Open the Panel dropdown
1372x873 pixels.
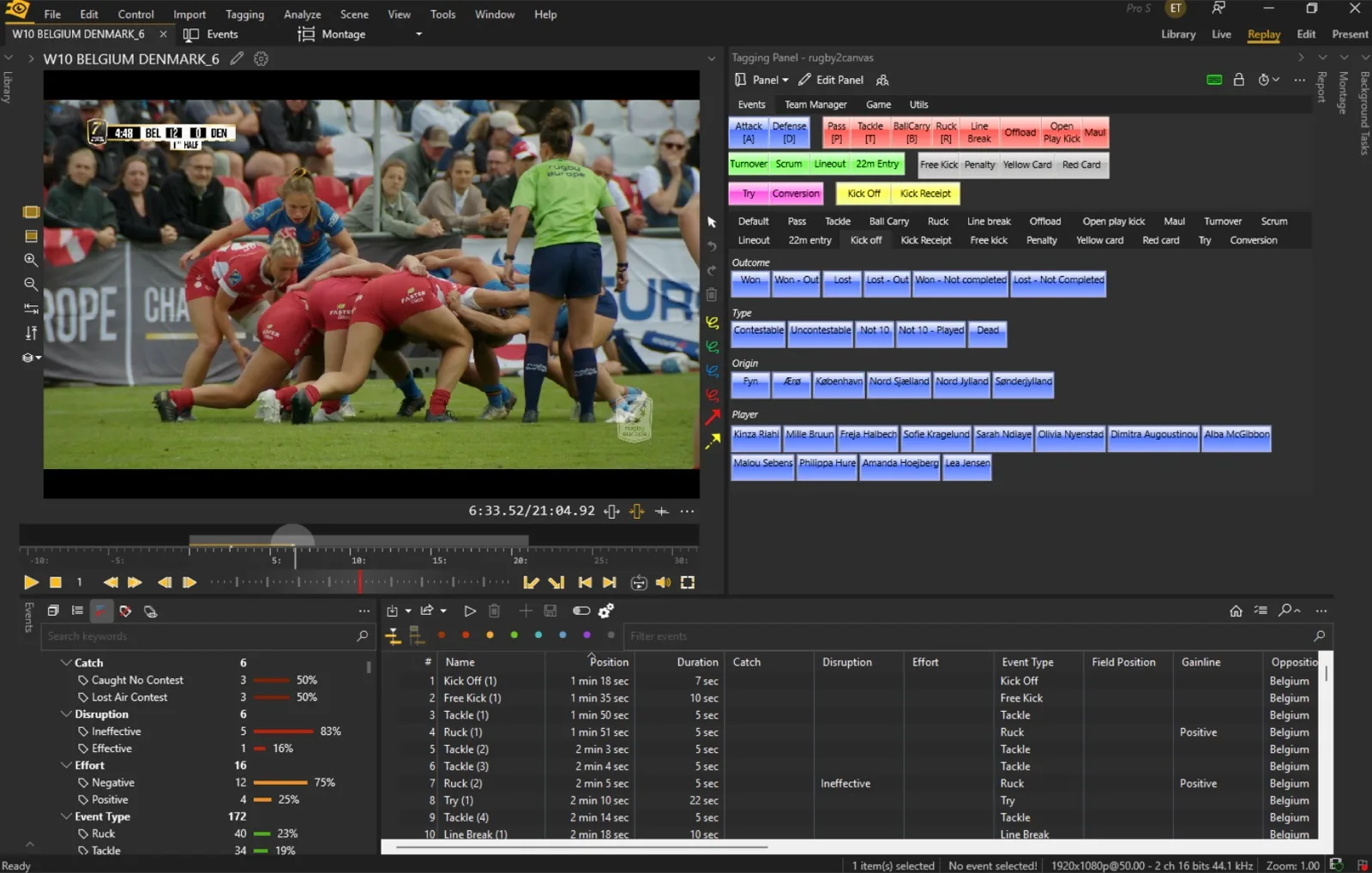(762, 80)
